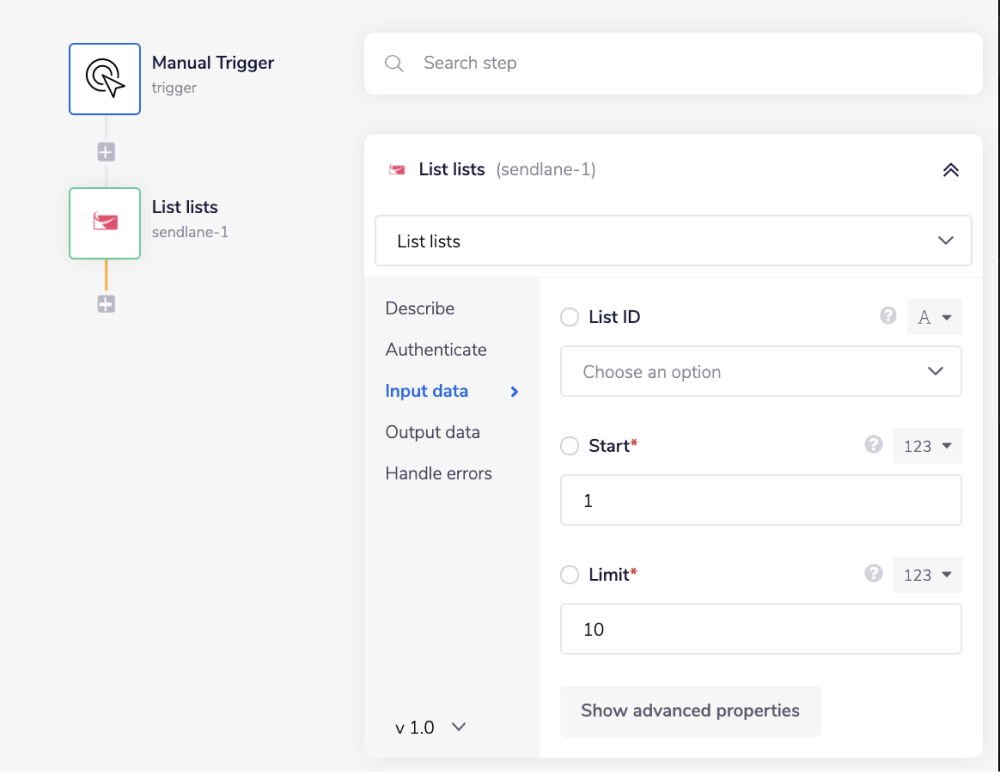
Task: Open the Choose an option dropdown
Action: [760, 372]
